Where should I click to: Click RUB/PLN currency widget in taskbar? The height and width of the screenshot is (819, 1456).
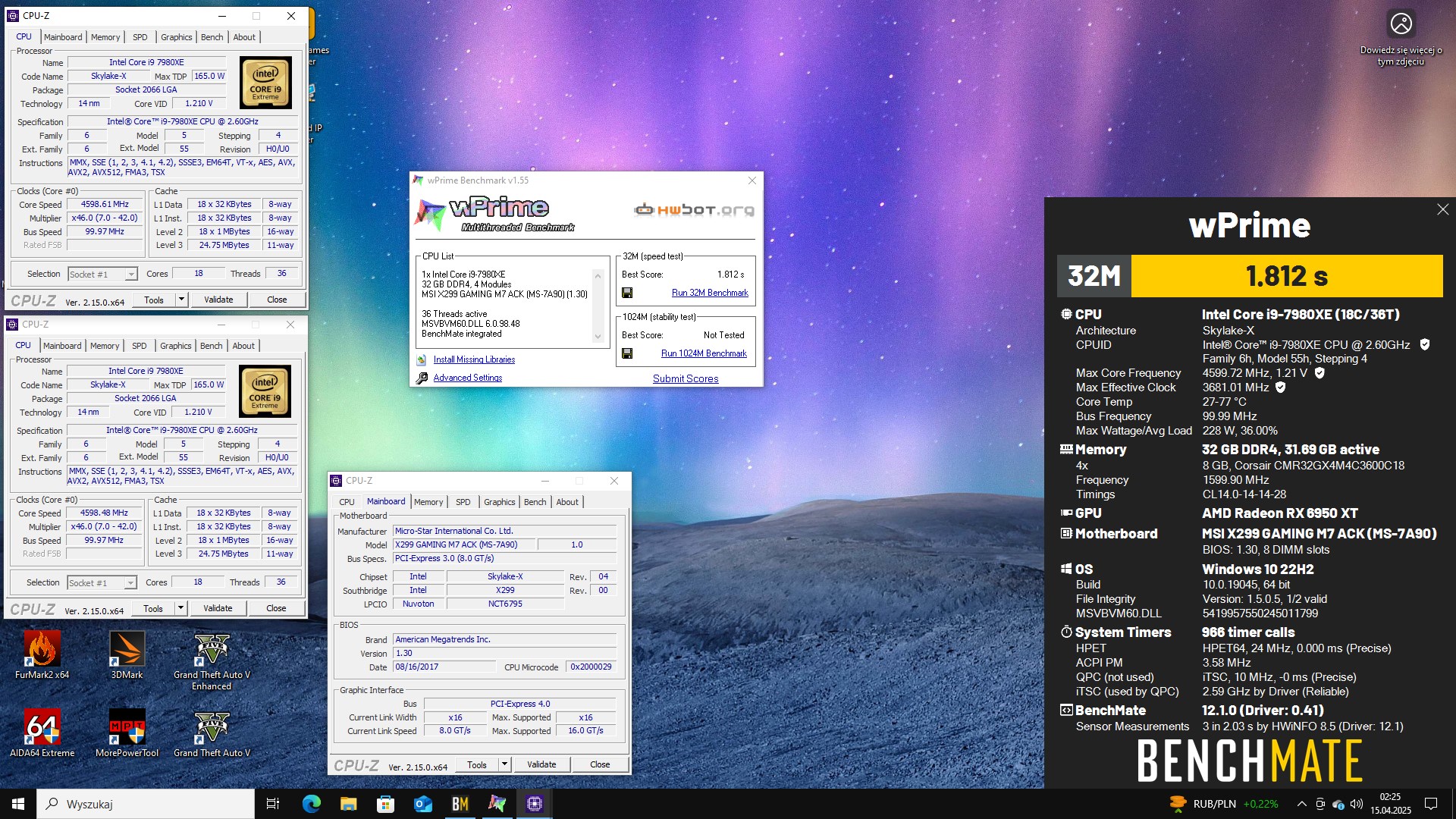click(x=1224, y=804)
